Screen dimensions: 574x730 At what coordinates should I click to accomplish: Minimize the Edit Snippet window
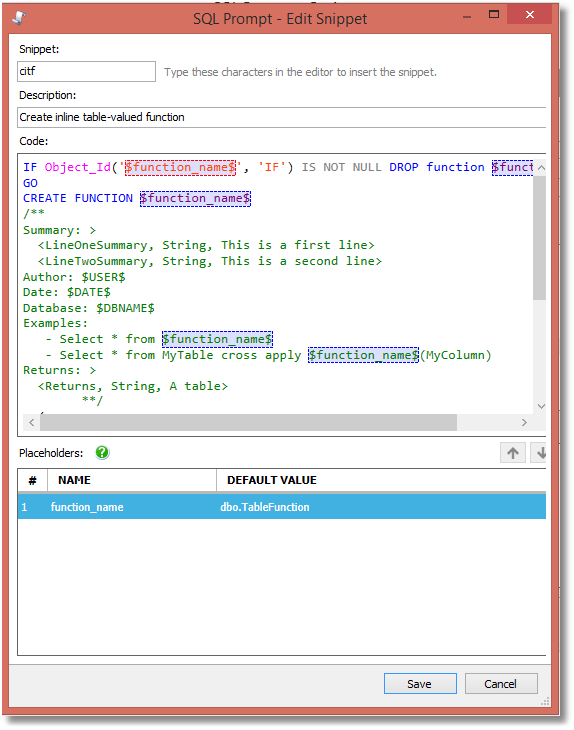467,17
